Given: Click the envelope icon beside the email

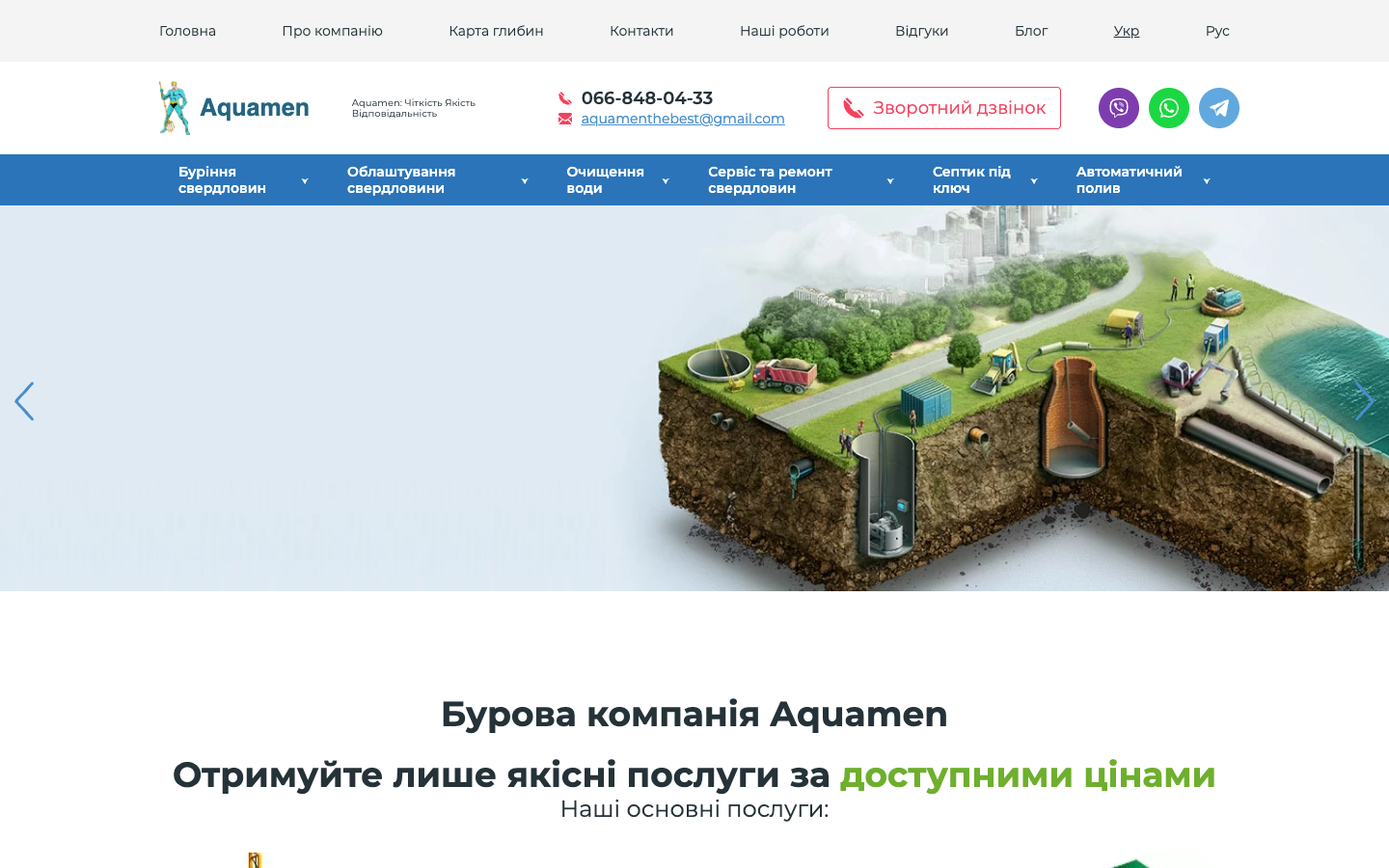Looking at the screenshot, I should coord(565,119).
